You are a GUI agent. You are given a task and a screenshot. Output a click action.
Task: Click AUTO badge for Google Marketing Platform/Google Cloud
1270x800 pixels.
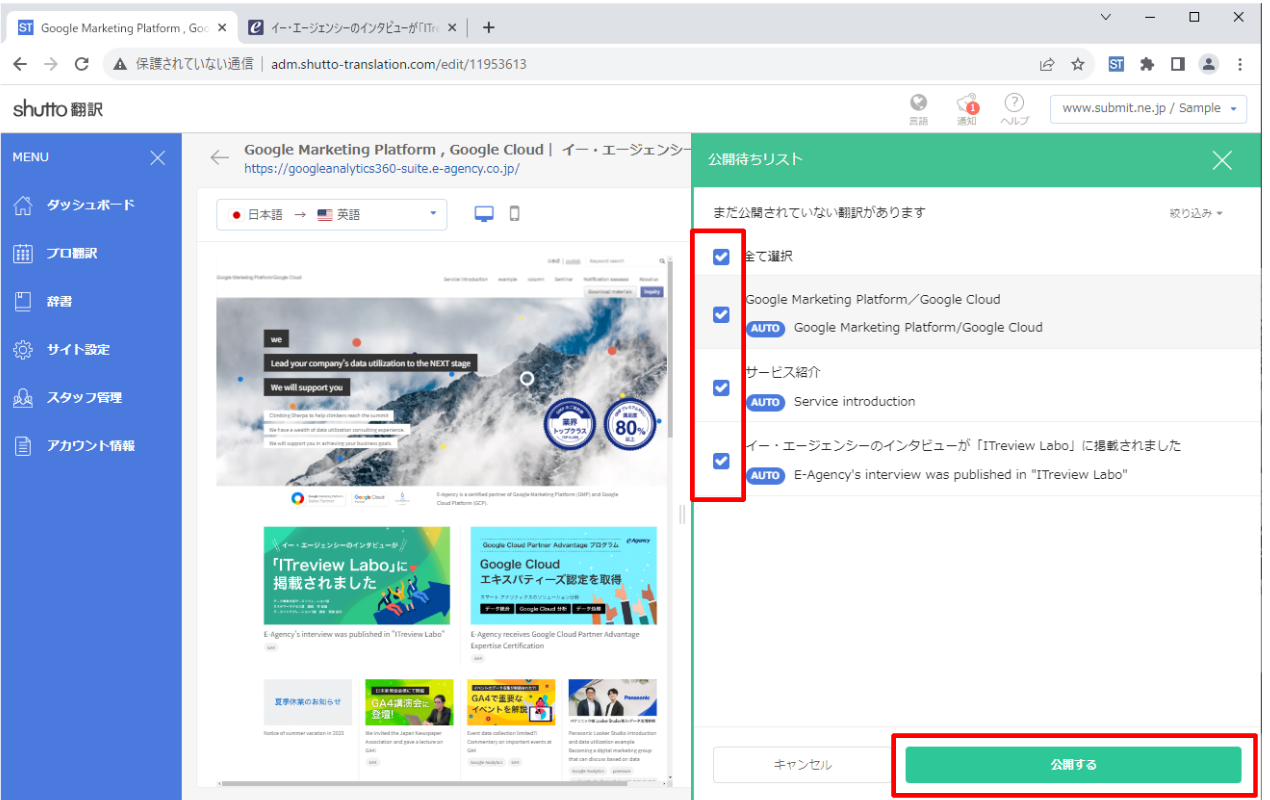(x=765, y=328)
